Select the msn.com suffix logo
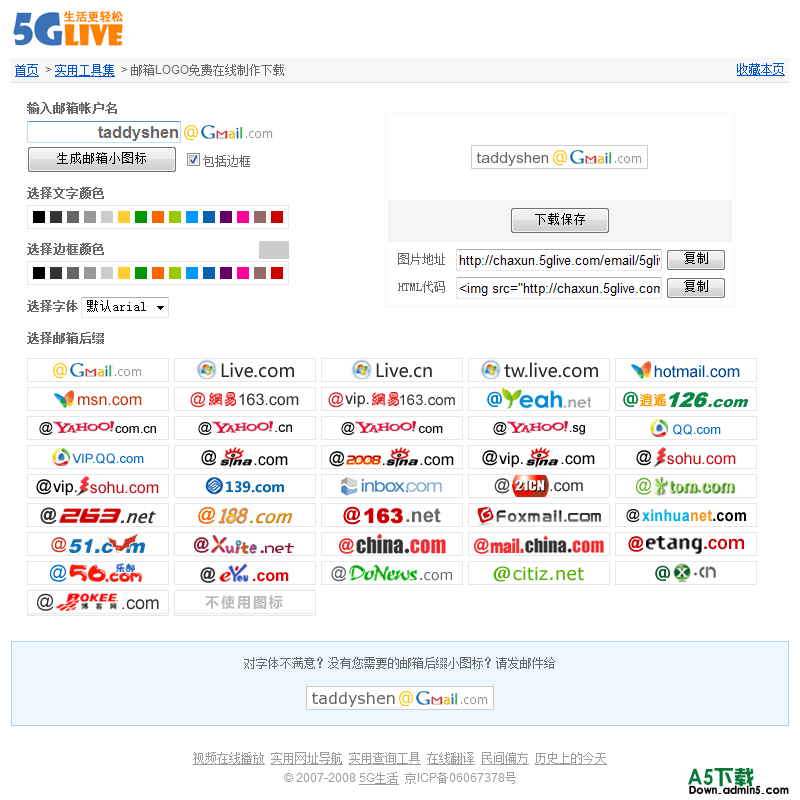The height and width of the screenshot is (800, 800). coord(97,399)
